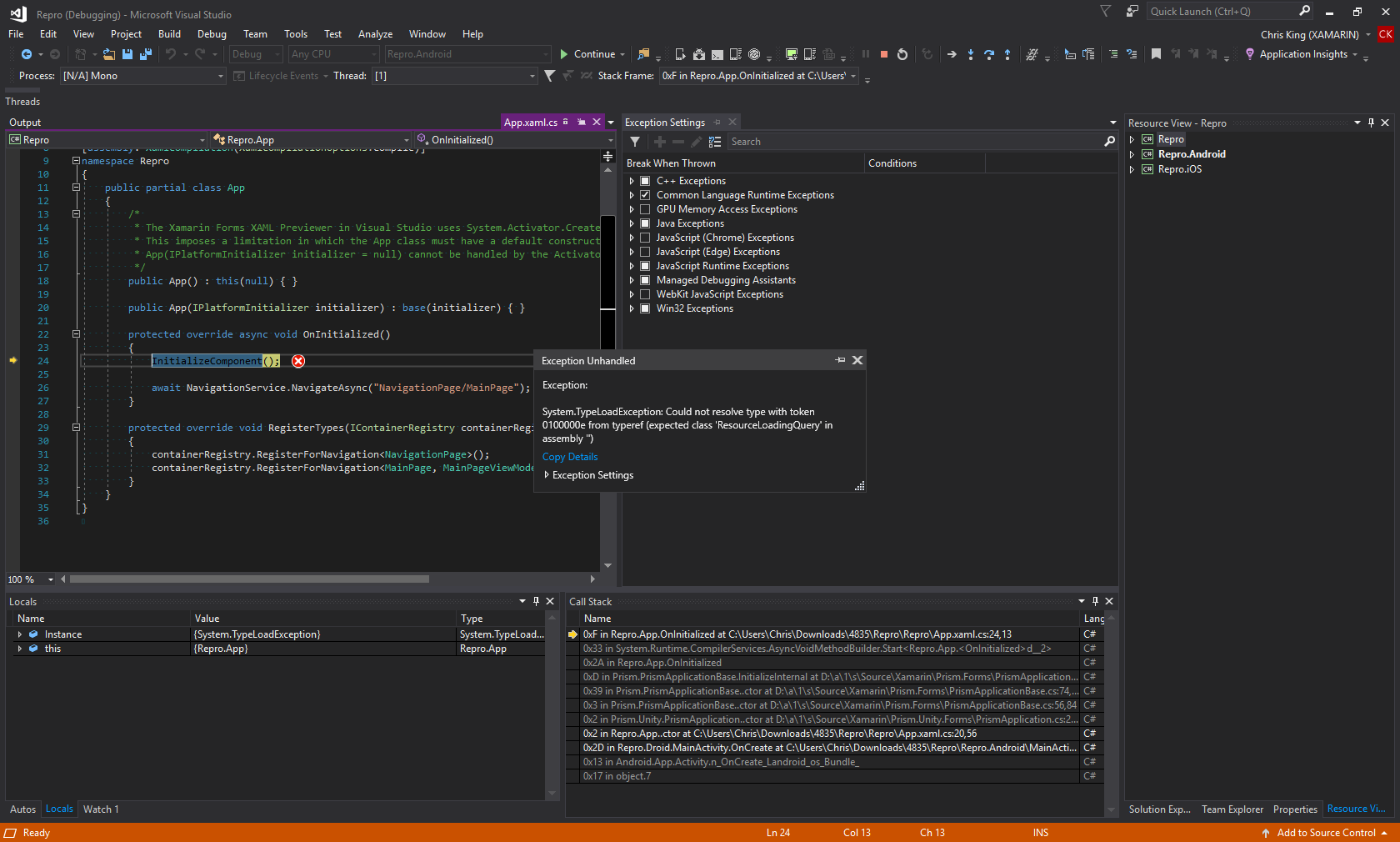Click the Copy Details link

click(x=570, y=457)
